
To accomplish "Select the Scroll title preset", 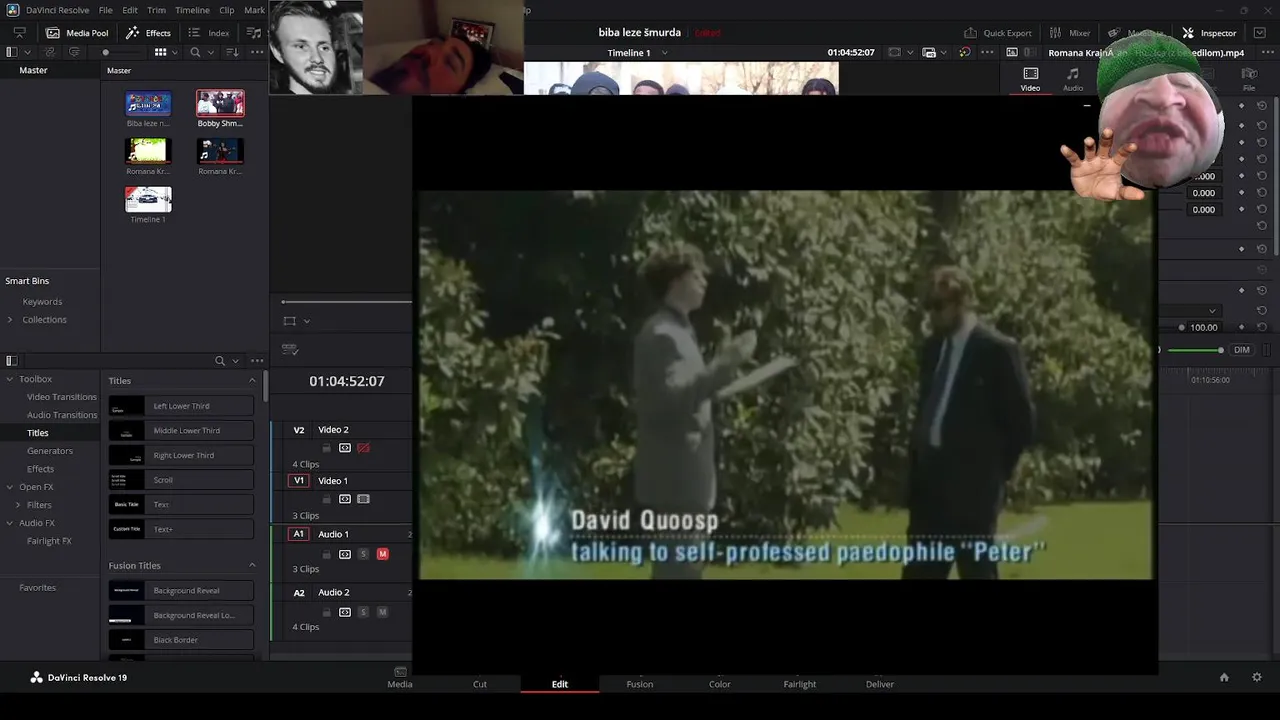I will point(181,480).
